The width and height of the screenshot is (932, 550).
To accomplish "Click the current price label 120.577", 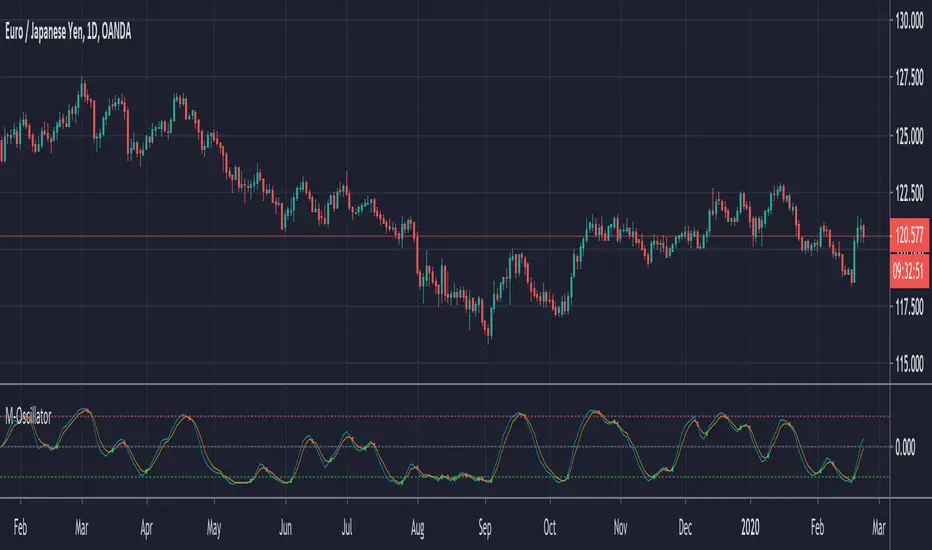I will 909,235.
